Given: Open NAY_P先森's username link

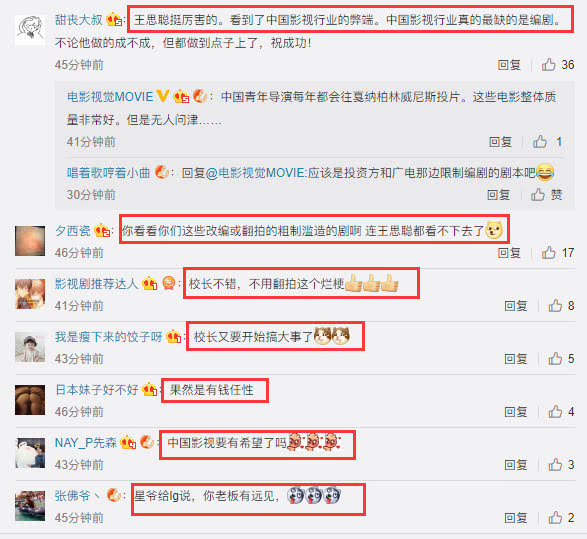Looking at the screenshot, I should pyautogui.click(x=86, y=443).
